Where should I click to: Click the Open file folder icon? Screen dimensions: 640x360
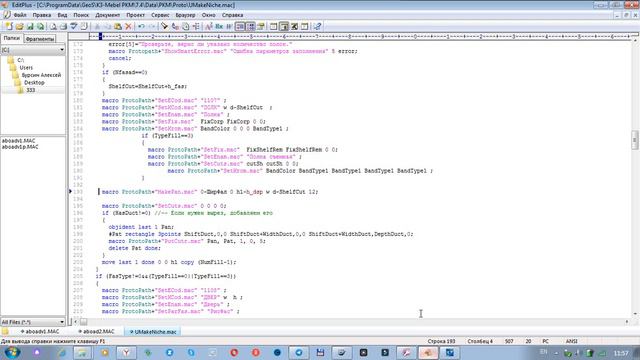[x=19, y=26]
